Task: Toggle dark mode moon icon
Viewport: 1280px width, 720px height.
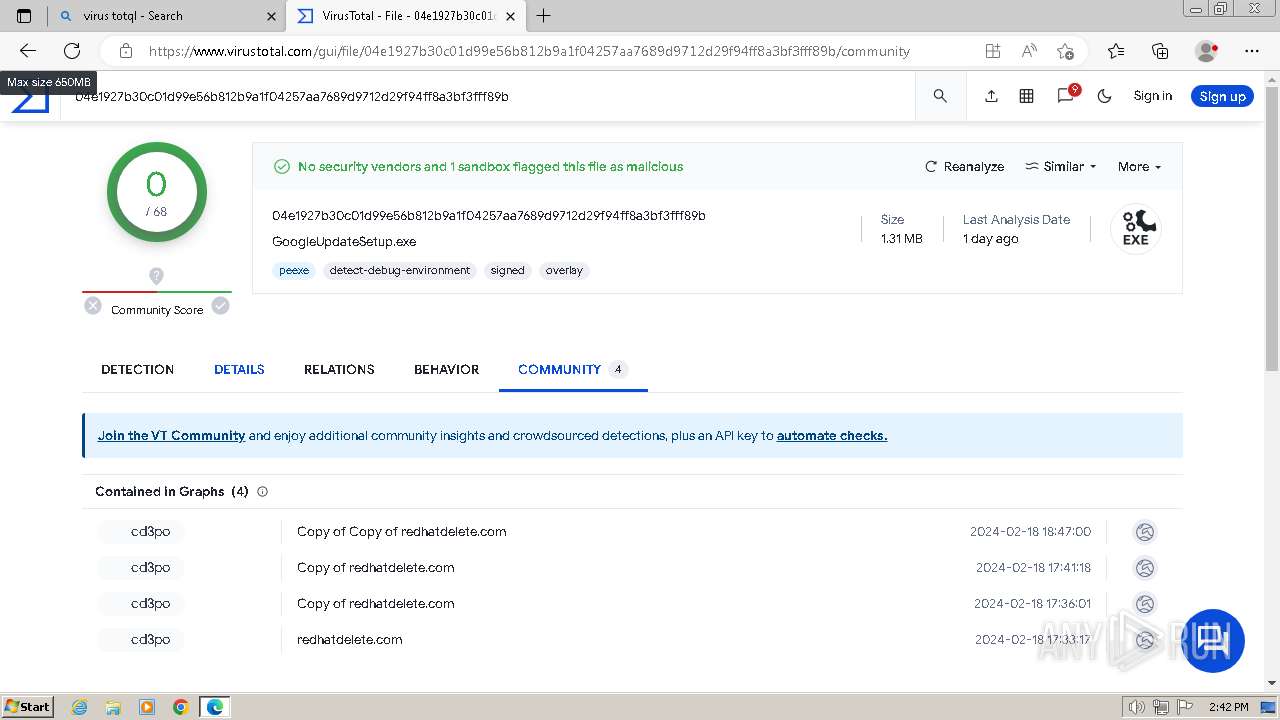Action: pyautogui.click(x=1104, y=96)
